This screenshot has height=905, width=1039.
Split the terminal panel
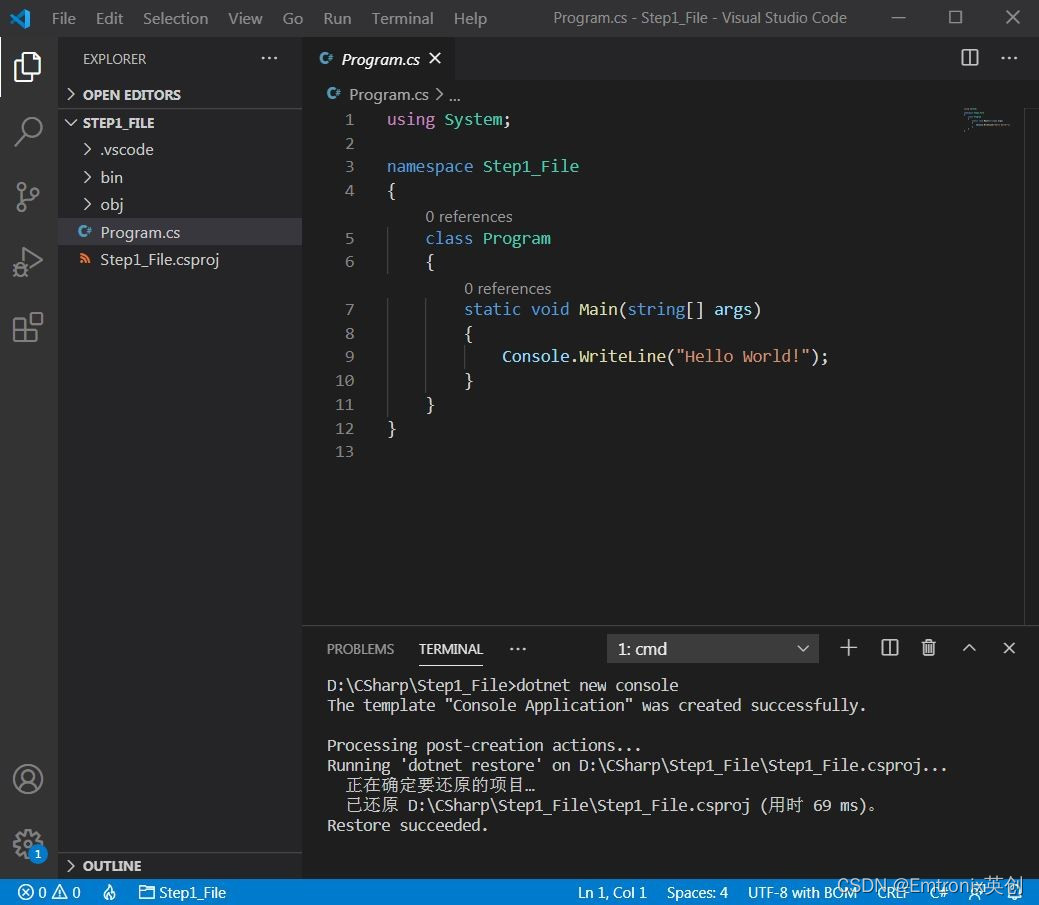coord(889,647)
